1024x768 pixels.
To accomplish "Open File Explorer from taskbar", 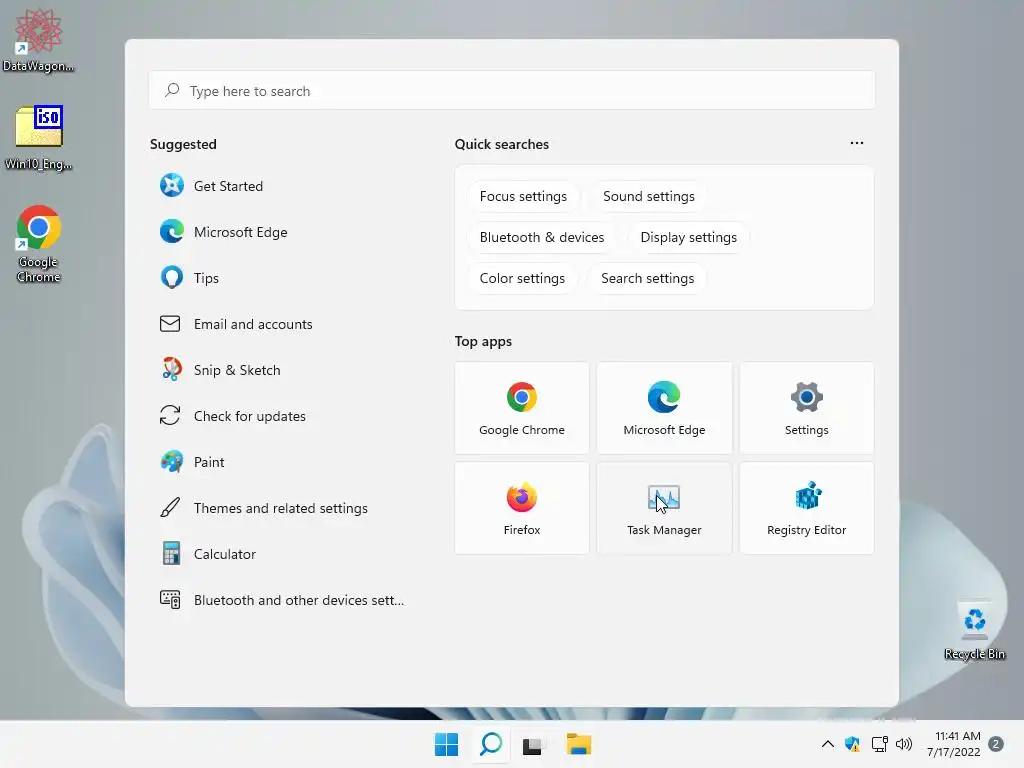I will pos(579,744).
